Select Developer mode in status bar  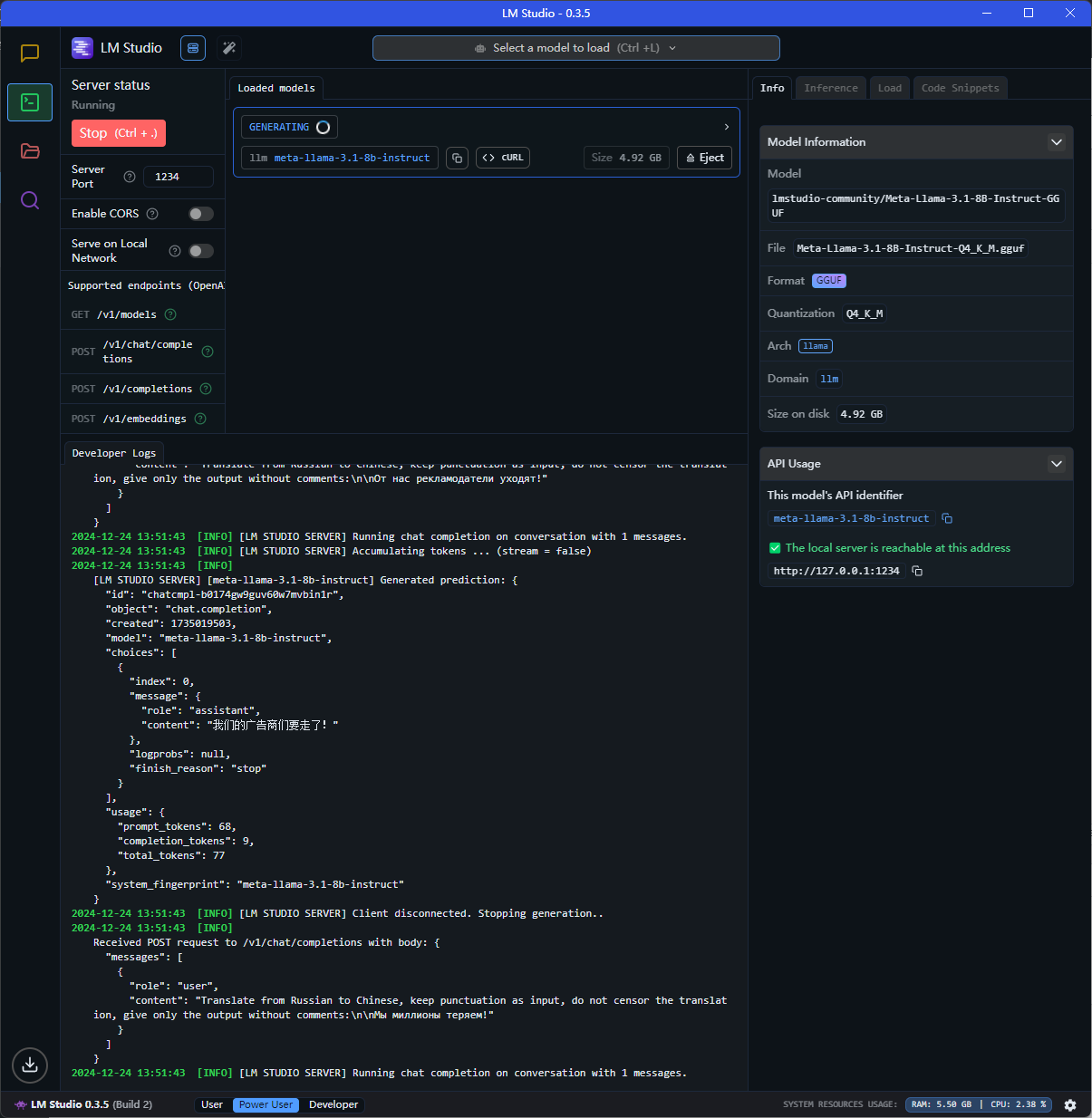[333, 1104]
